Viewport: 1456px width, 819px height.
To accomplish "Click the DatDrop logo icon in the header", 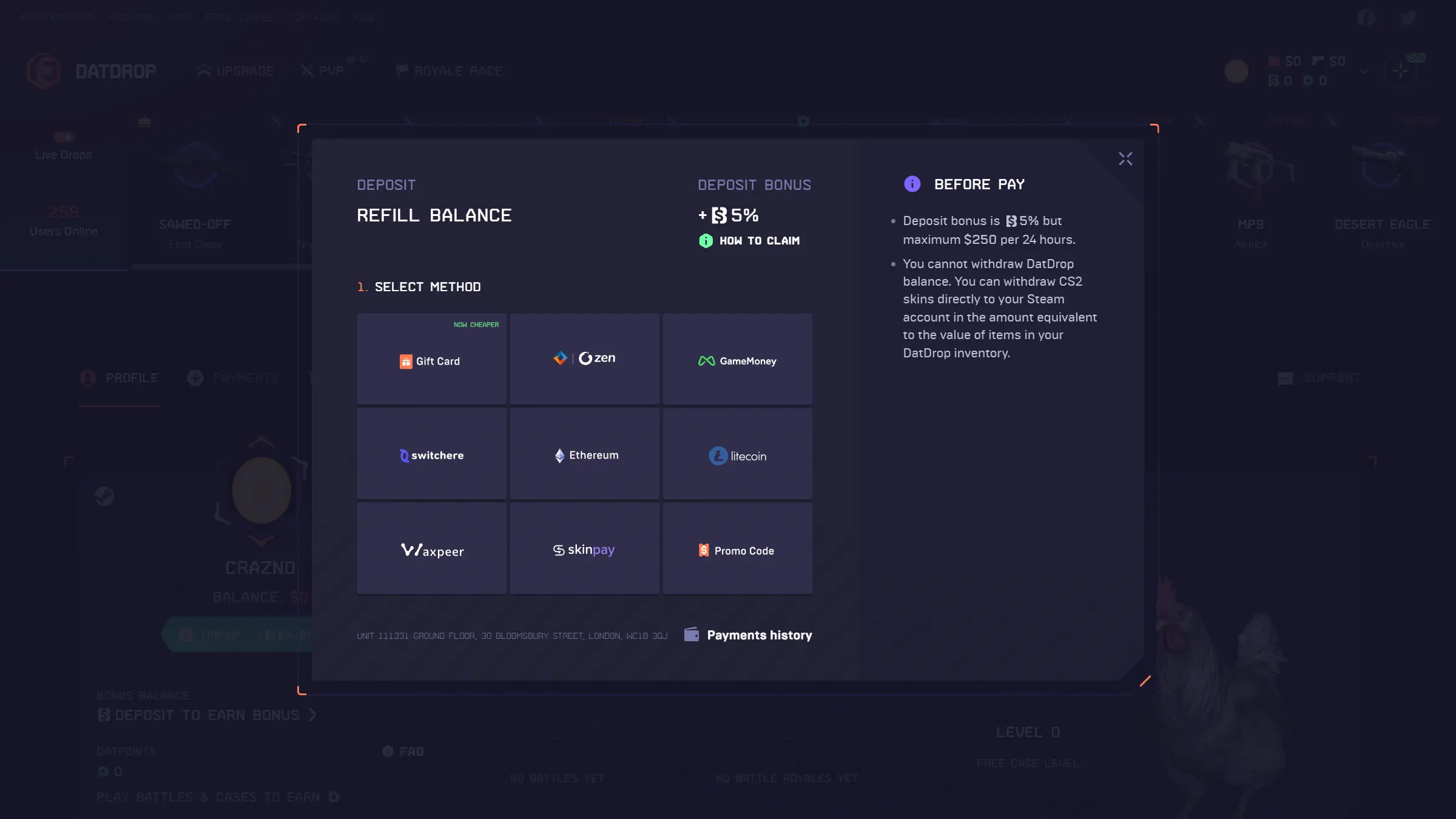I will coord(44,71).
